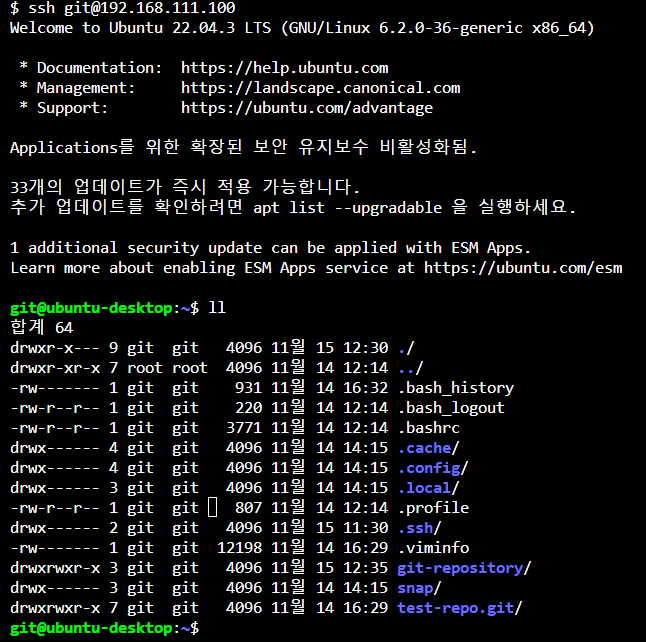Viewport: 646px width, 642px height.
Task: Click the .bash_logout file name
Action: coord(452,408)
